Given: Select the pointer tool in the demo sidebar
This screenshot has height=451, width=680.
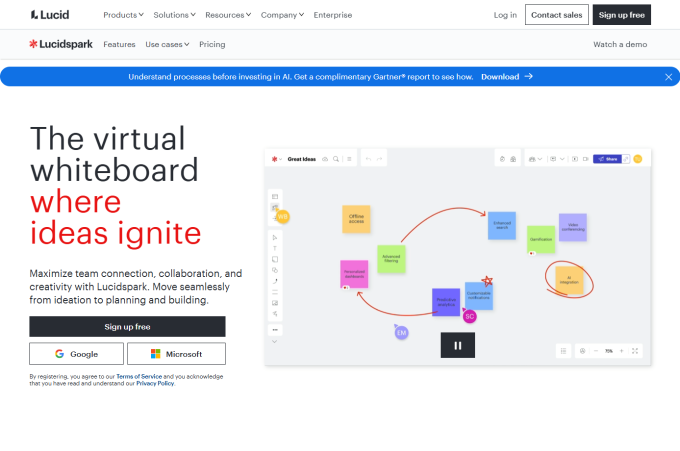Looking at the screenshot, I should [275, 237].
